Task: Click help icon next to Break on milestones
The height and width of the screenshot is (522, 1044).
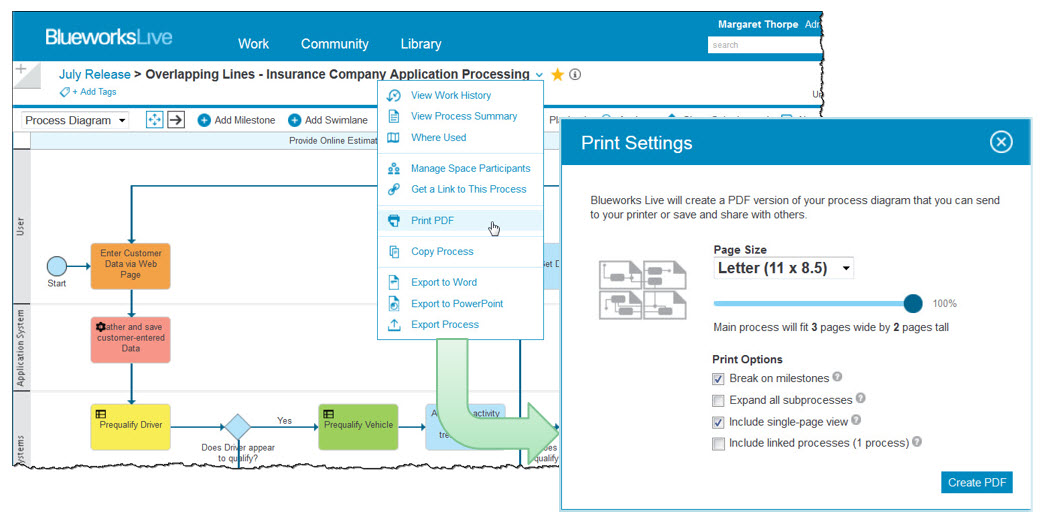Action: pos(838,377)
